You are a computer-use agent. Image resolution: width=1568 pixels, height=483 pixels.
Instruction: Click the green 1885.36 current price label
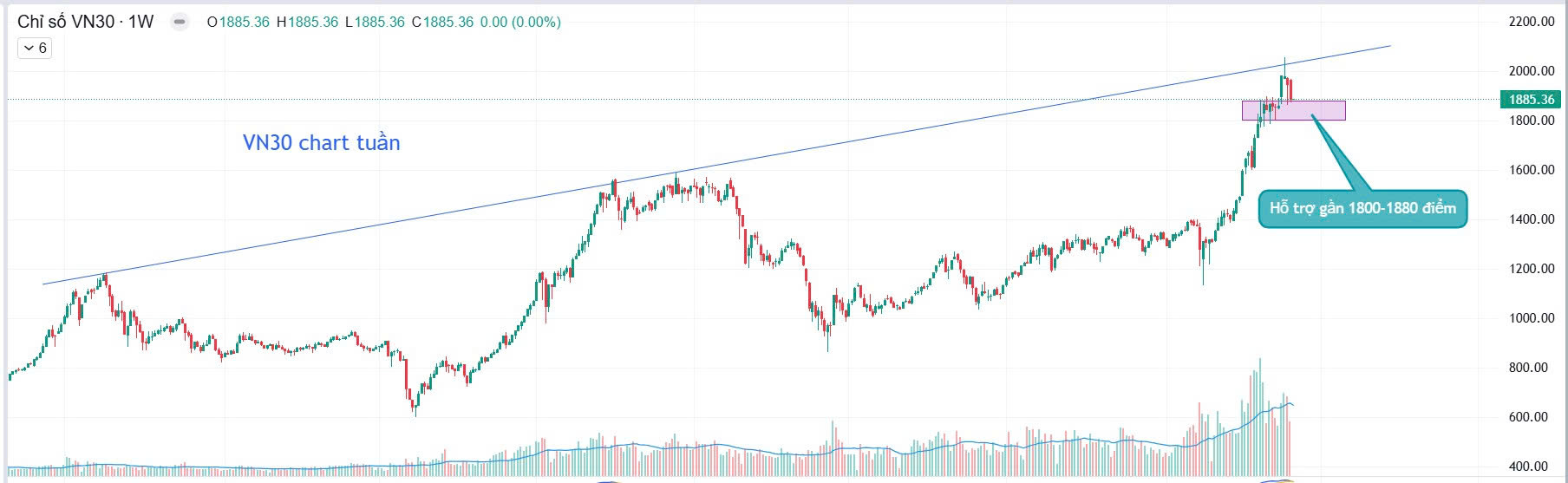pos(1531,100)
